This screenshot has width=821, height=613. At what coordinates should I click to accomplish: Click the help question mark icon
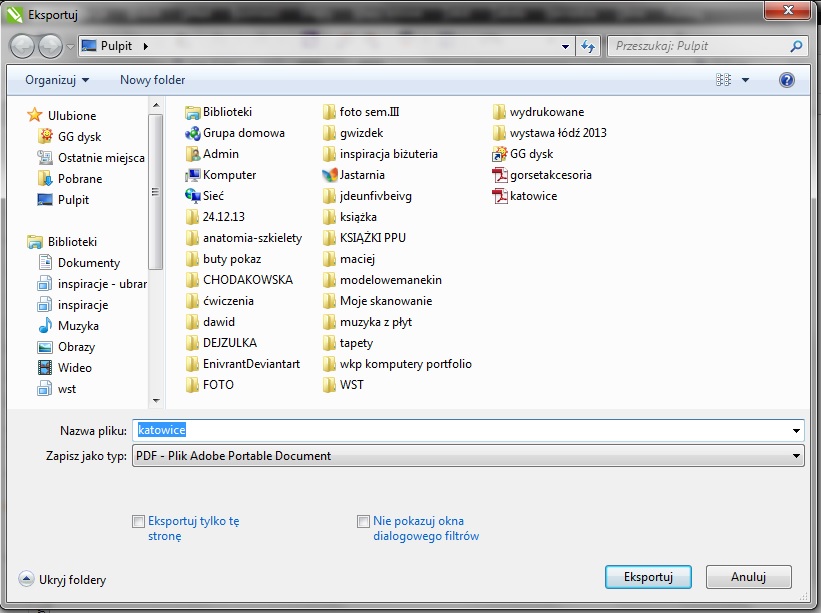(x=786, y=80)
